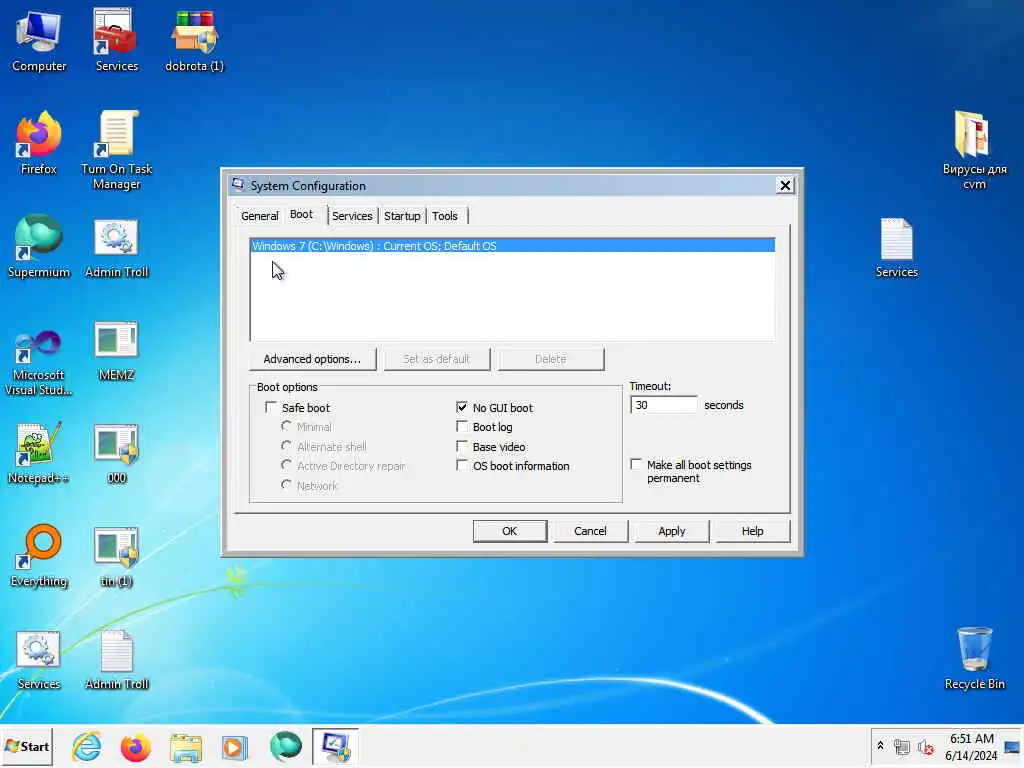This screenshot has width=1024, height=768.
Task: Open Windows Media Player from taskbar
Action: point(234,746)
